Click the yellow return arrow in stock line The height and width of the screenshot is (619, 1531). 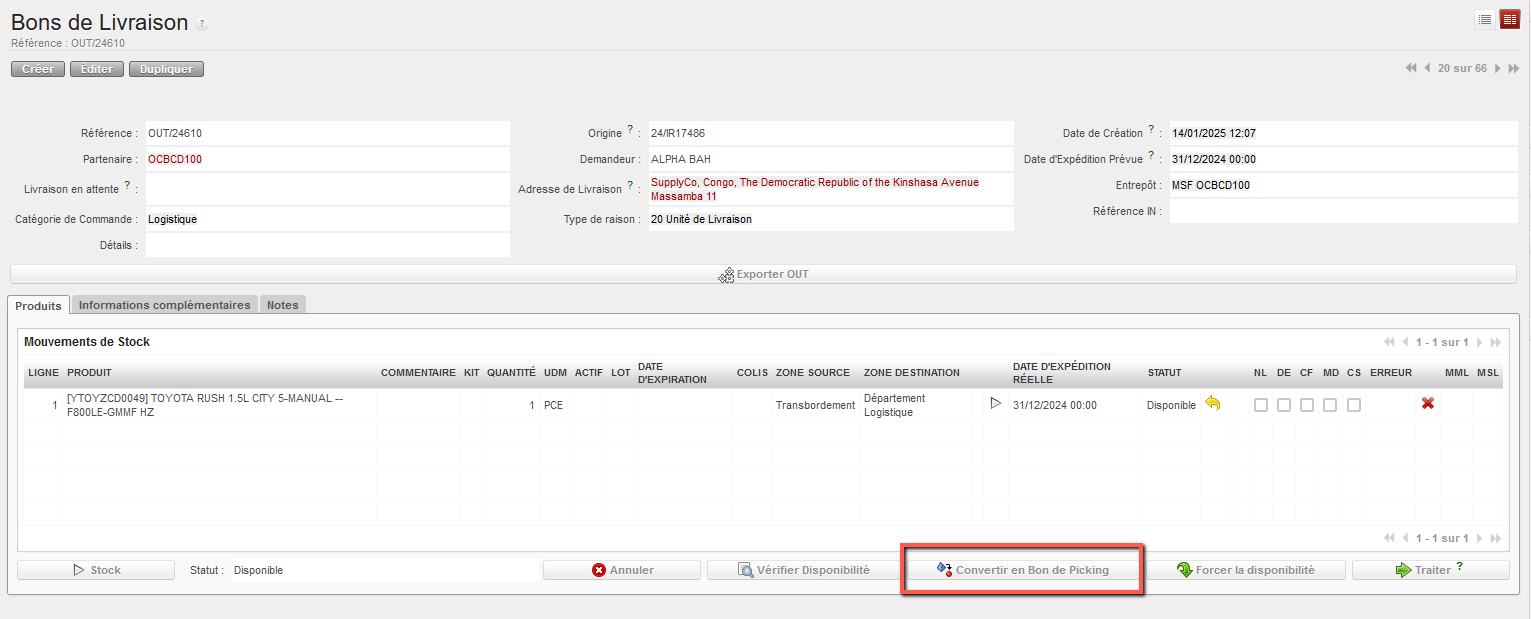(1213, 404)
